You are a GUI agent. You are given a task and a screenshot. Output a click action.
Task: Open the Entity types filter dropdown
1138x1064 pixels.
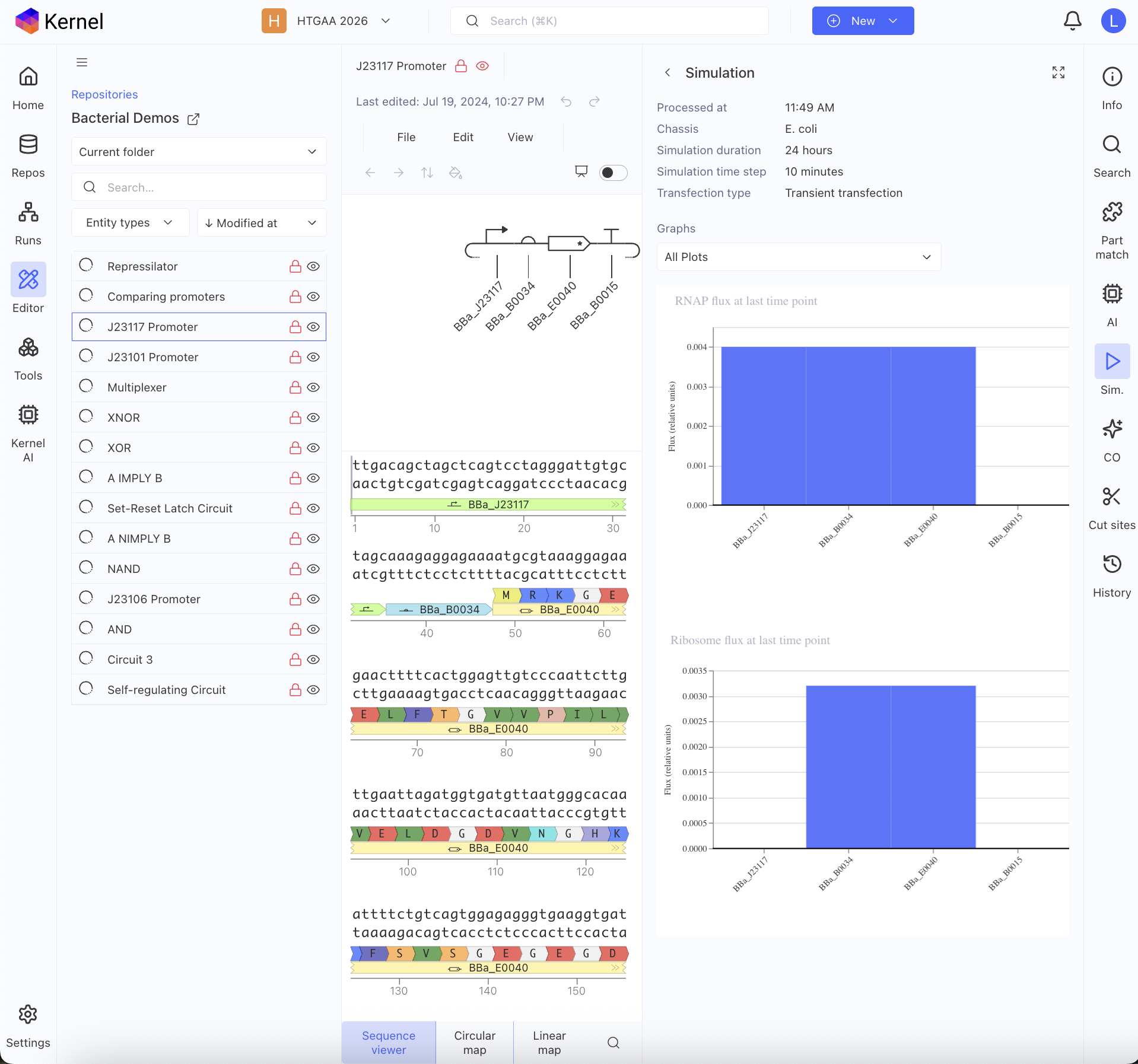point(129,222)
